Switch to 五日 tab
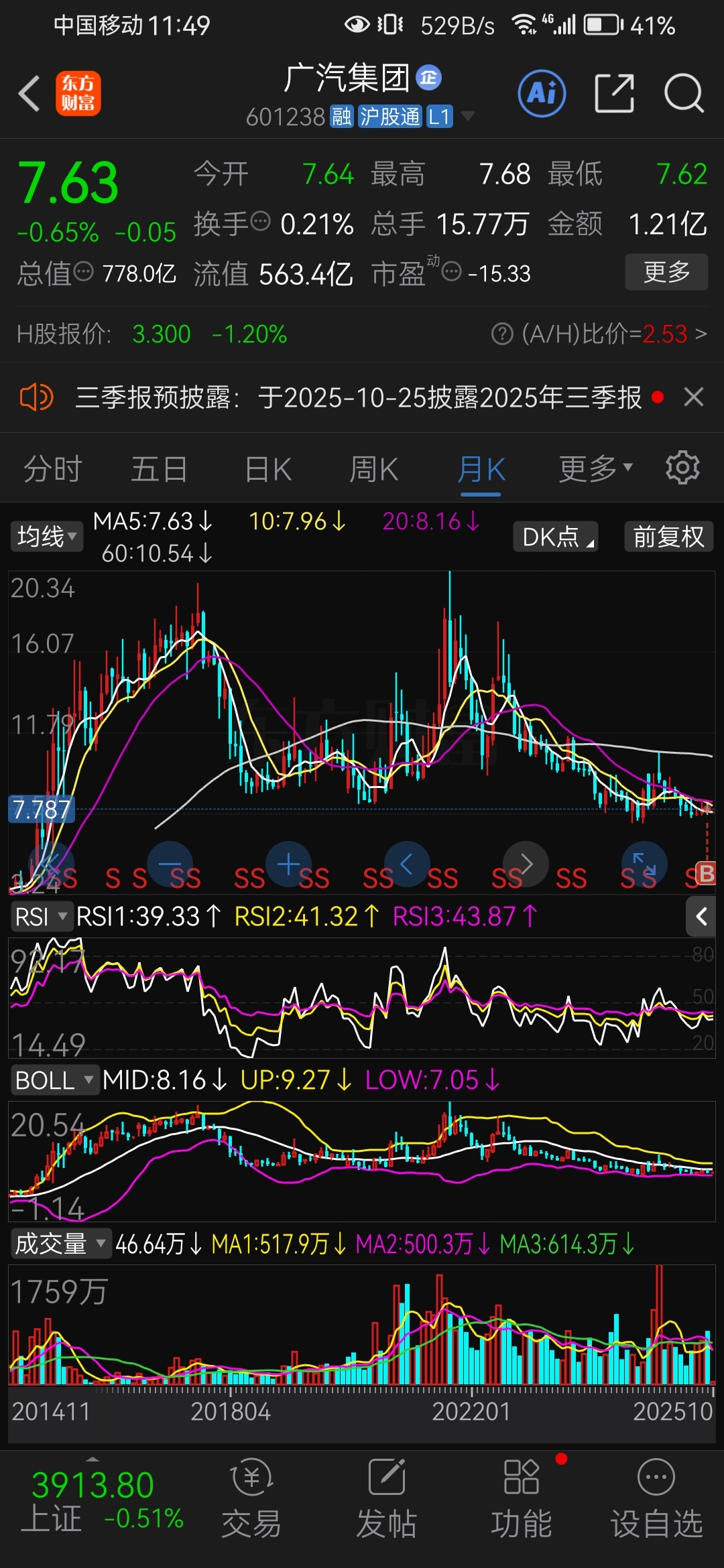The image size is (724, 1568). coord(159,468)
